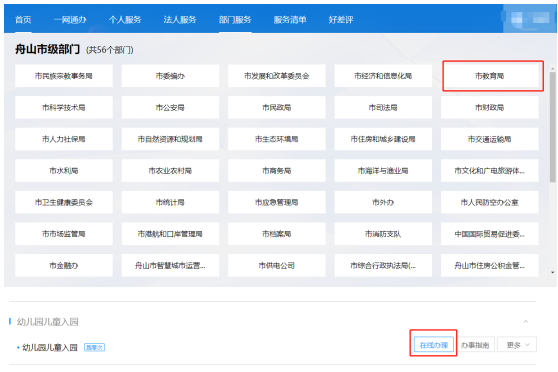Select 市民政局 department
558x372 pixels.
277,108
